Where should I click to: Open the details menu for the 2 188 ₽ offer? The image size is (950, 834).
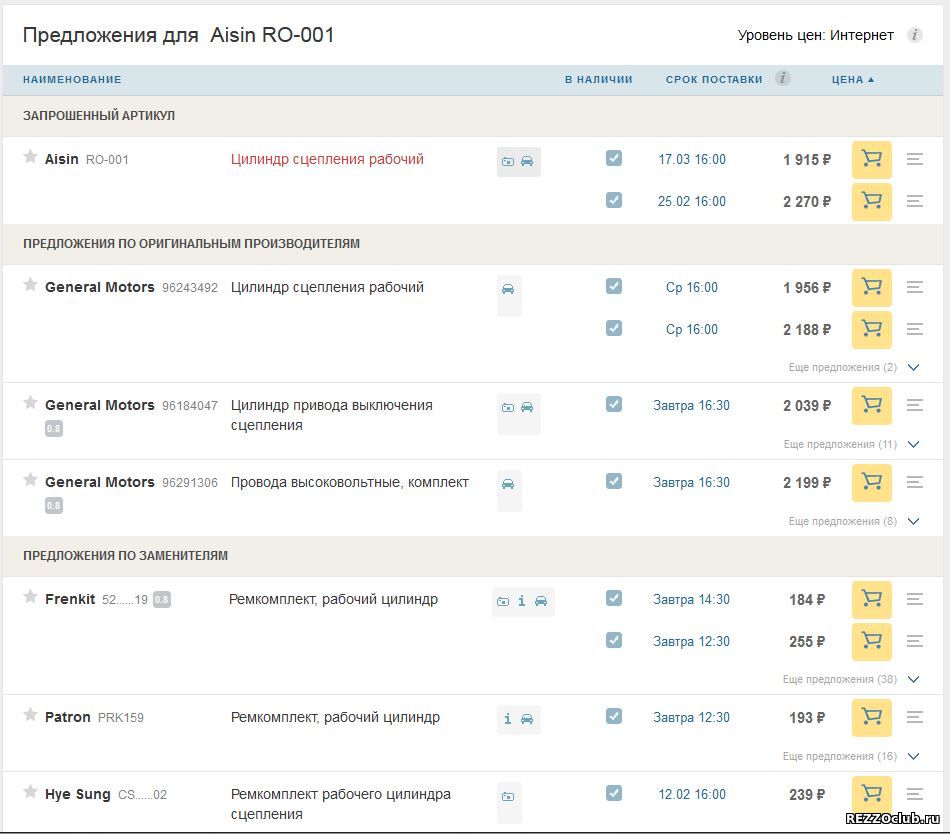tap(915, 329)
